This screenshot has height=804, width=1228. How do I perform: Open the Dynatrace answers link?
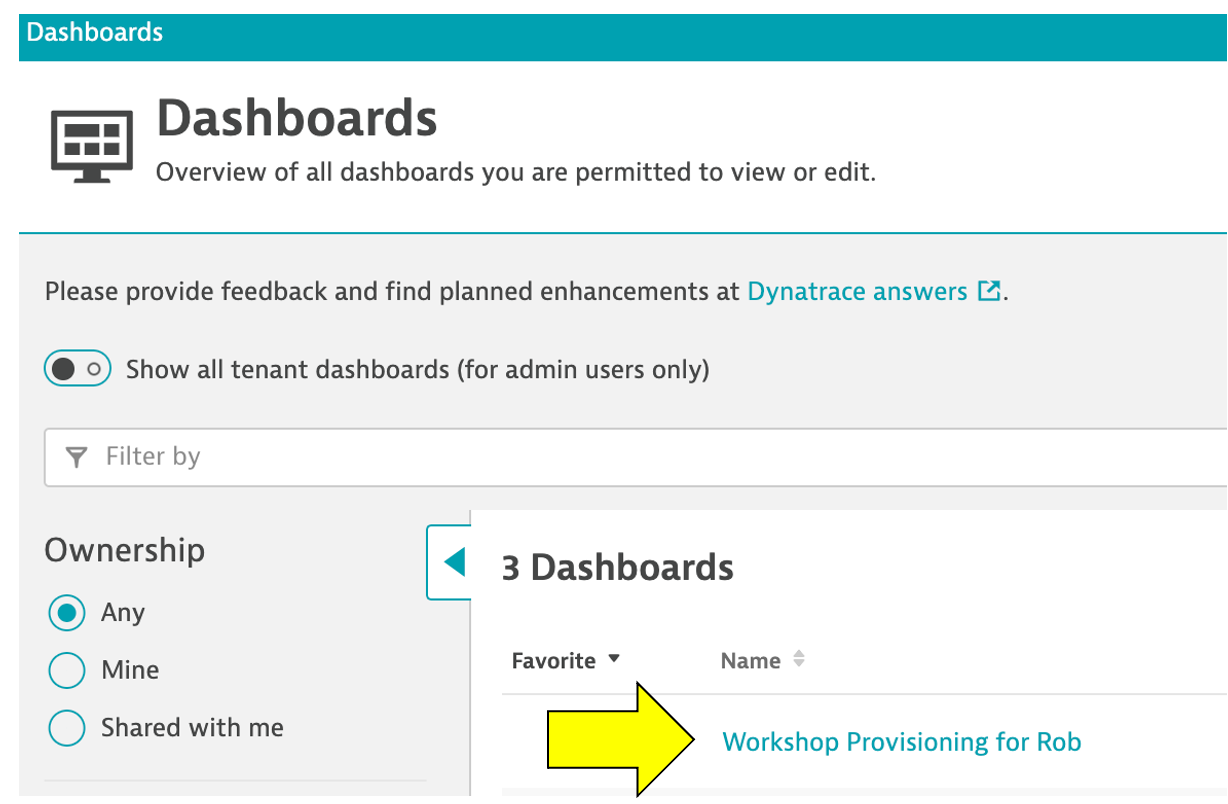pos(857,292)
